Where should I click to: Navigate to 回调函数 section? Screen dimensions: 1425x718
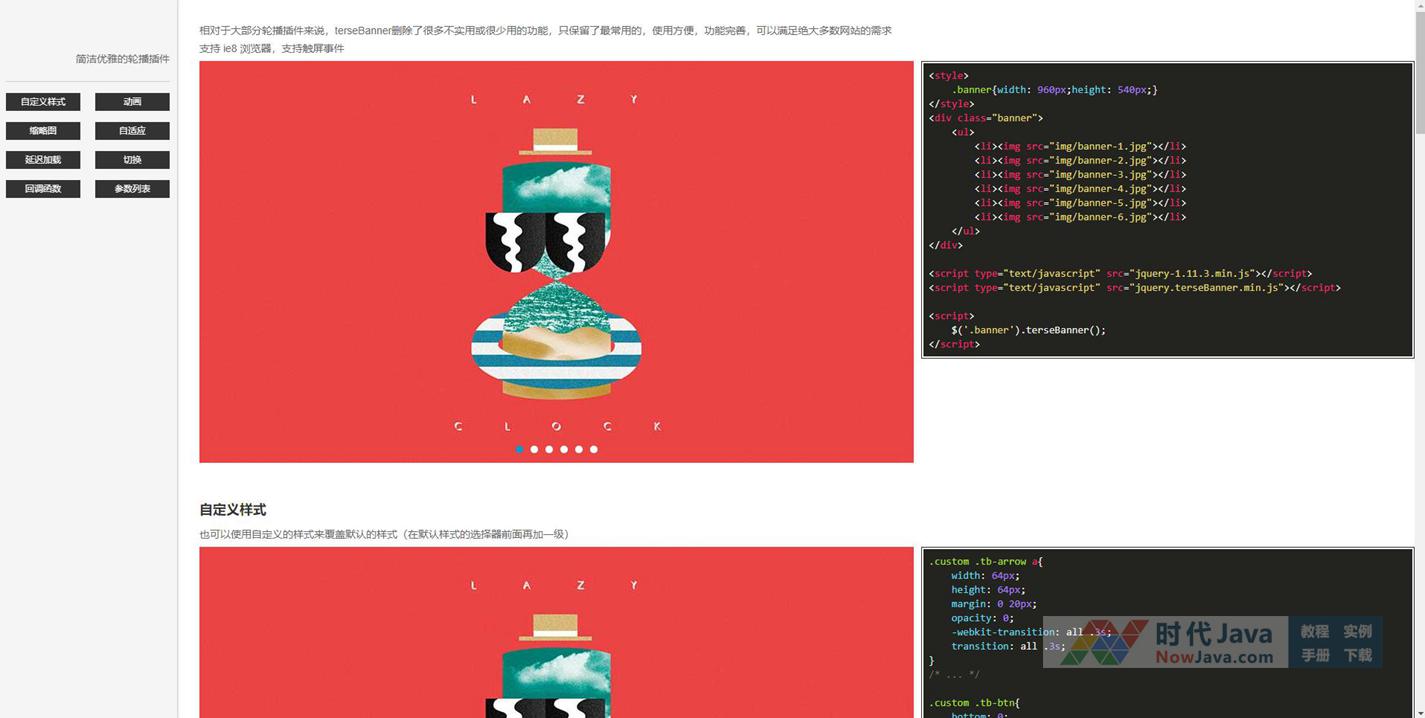(43, 189)
